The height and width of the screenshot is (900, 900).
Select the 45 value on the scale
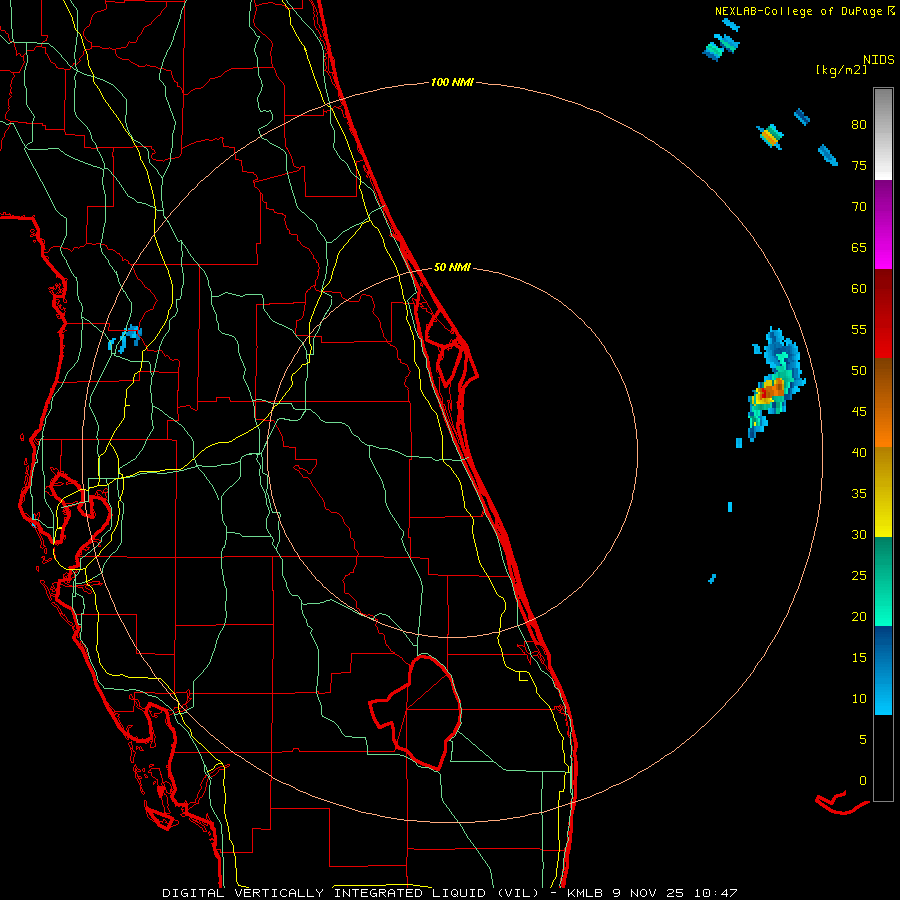[x=859, y=412]
